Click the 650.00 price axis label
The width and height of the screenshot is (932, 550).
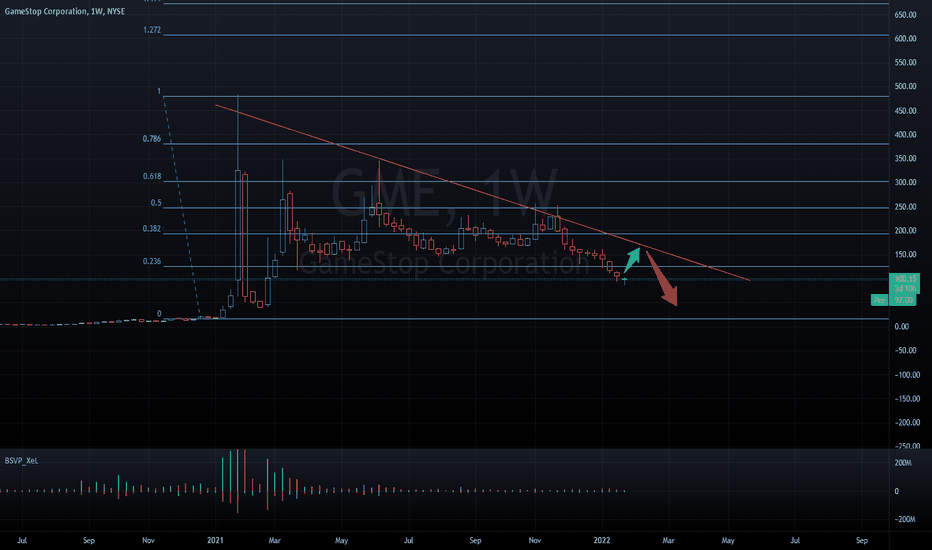905,15
